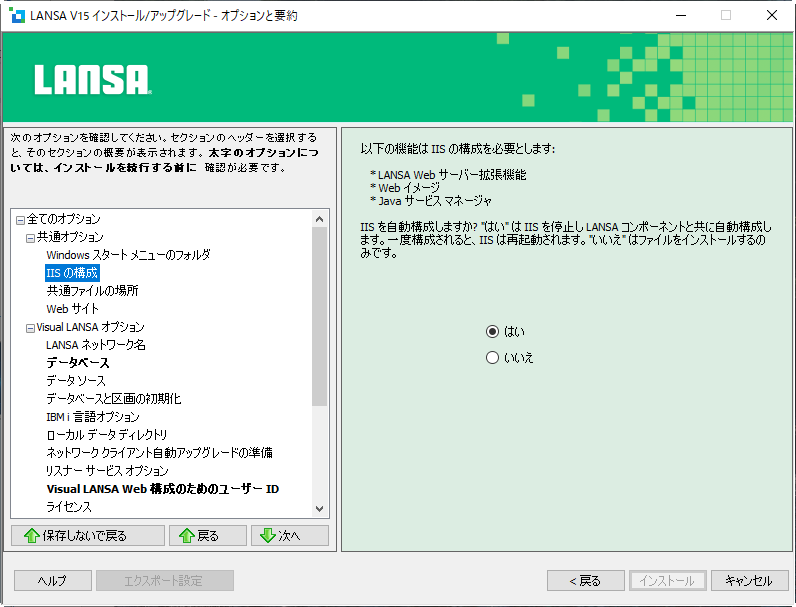Screen dimensions: 796x607
Task: Open データベースと区画の初期化 option
Action: click(x=114, y=398)
